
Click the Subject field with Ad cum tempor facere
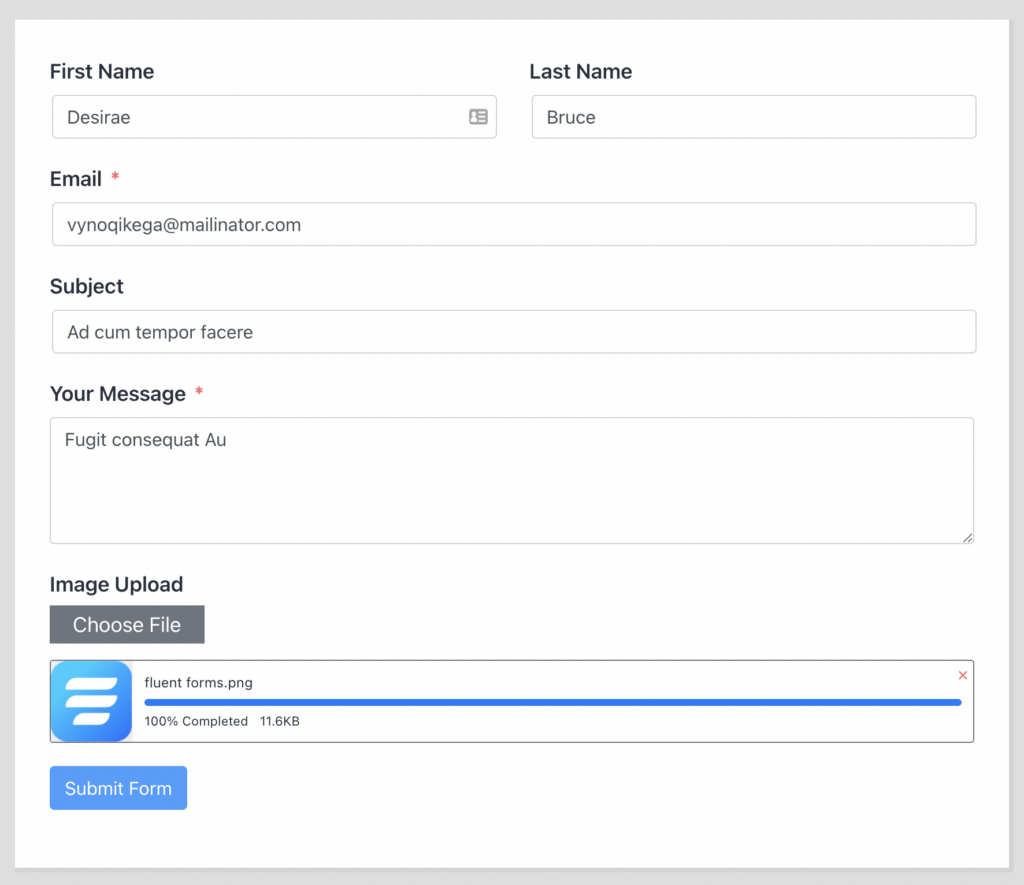point(514,332)
